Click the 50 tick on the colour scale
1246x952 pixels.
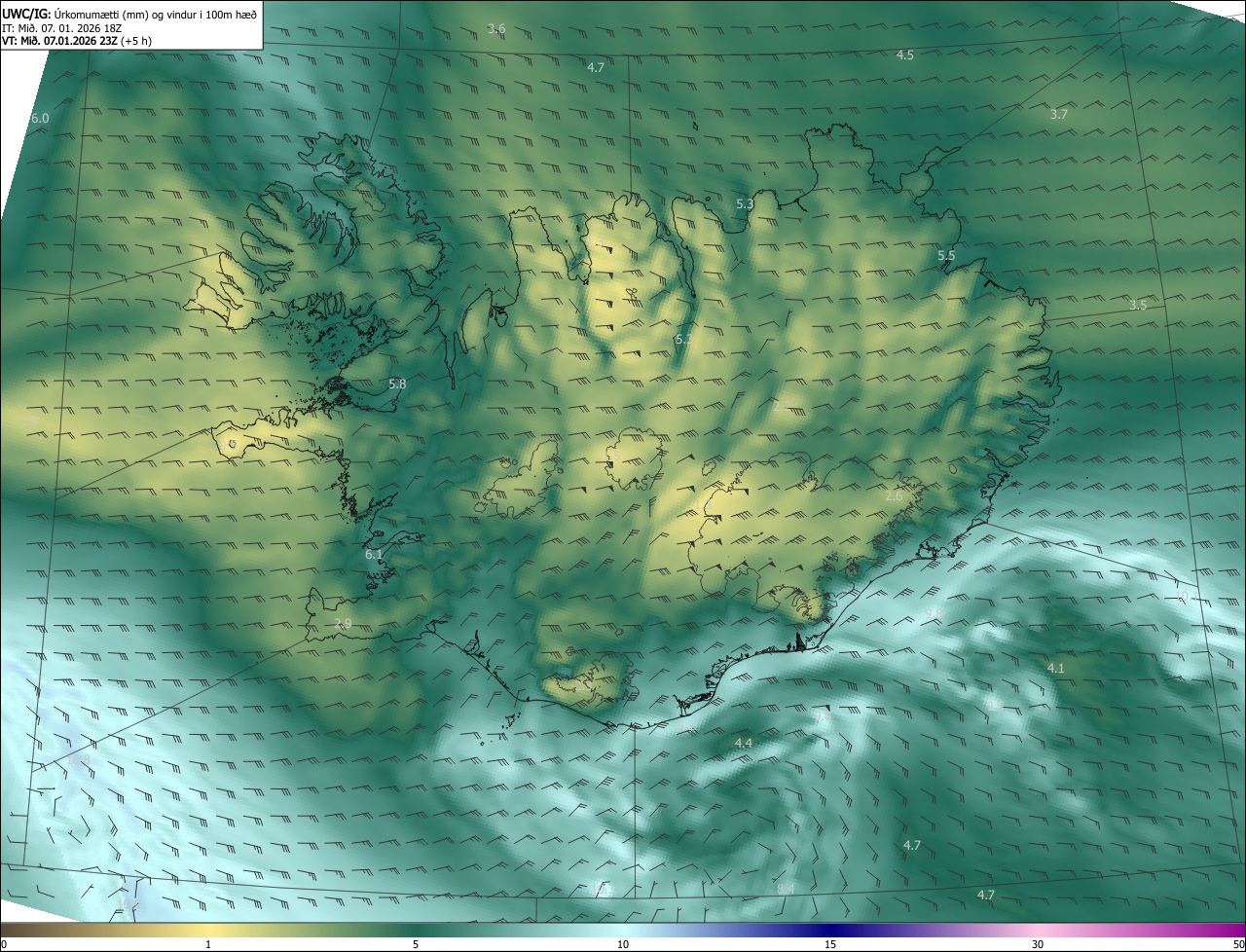(1238, 944)
